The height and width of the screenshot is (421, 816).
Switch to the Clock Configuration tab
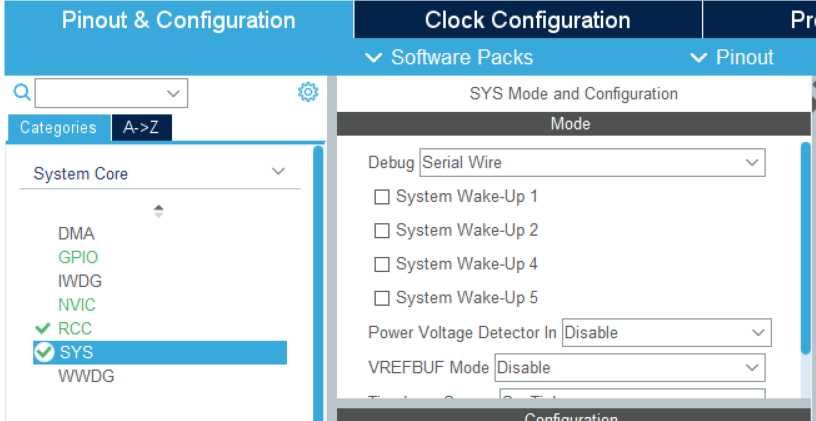[527, 20]
